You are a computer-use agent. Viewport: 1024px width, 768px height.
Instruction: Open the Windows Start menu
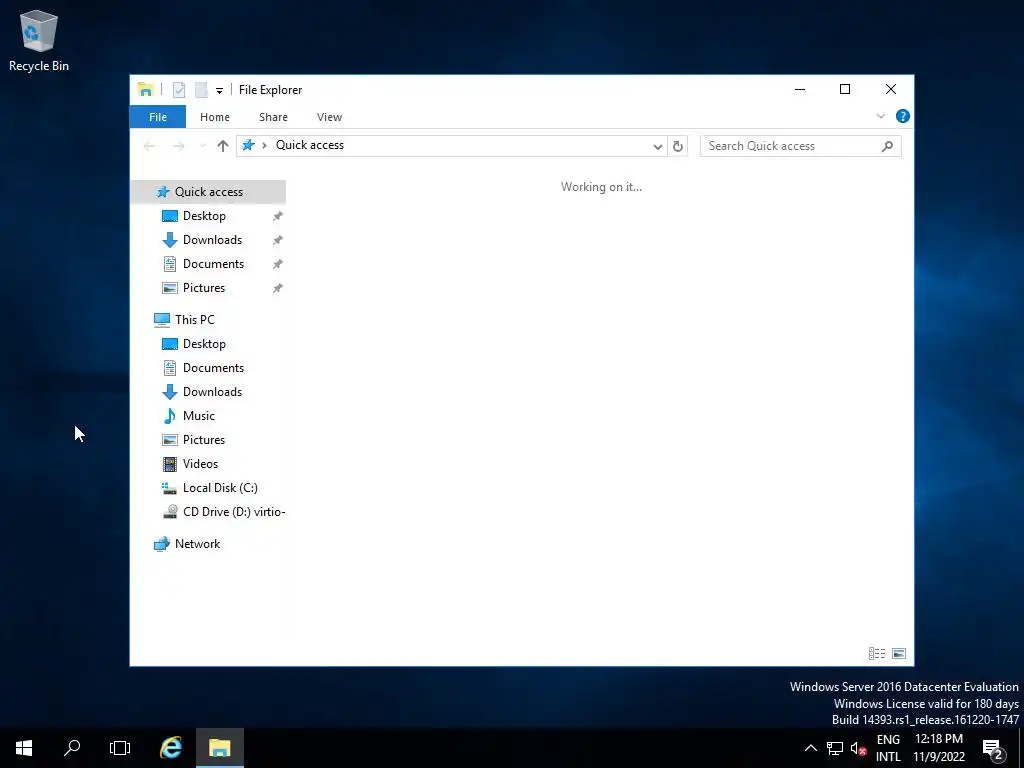tap(24, 748)
